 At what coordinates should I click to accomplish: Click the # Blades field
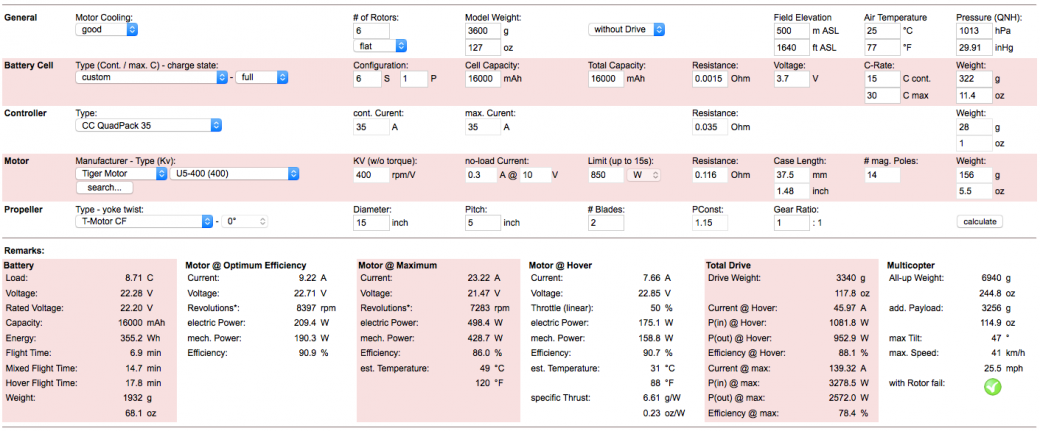point(606,223)
